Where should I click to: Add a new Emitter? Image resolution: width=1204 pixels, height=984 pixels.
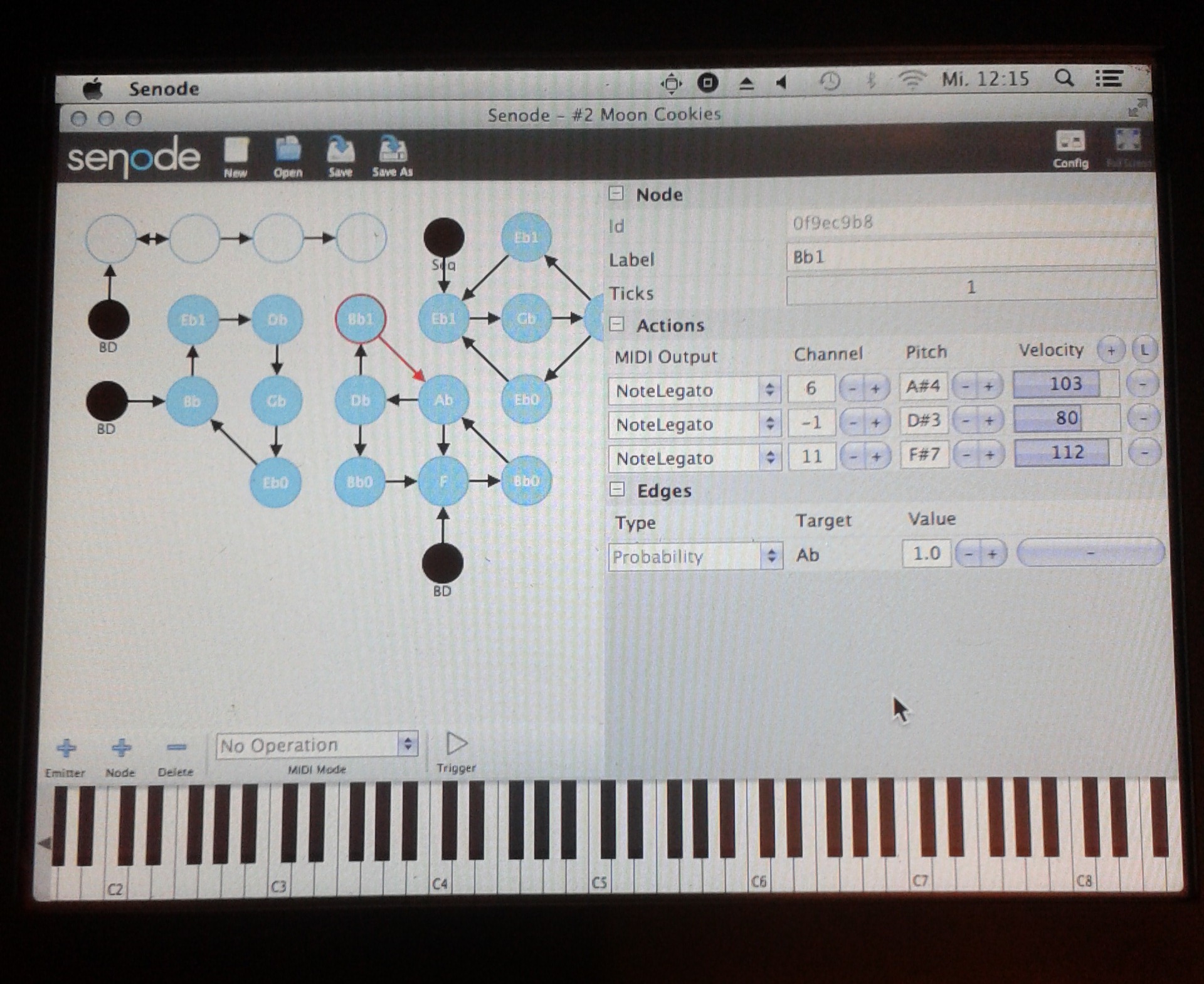coord(66,748)
